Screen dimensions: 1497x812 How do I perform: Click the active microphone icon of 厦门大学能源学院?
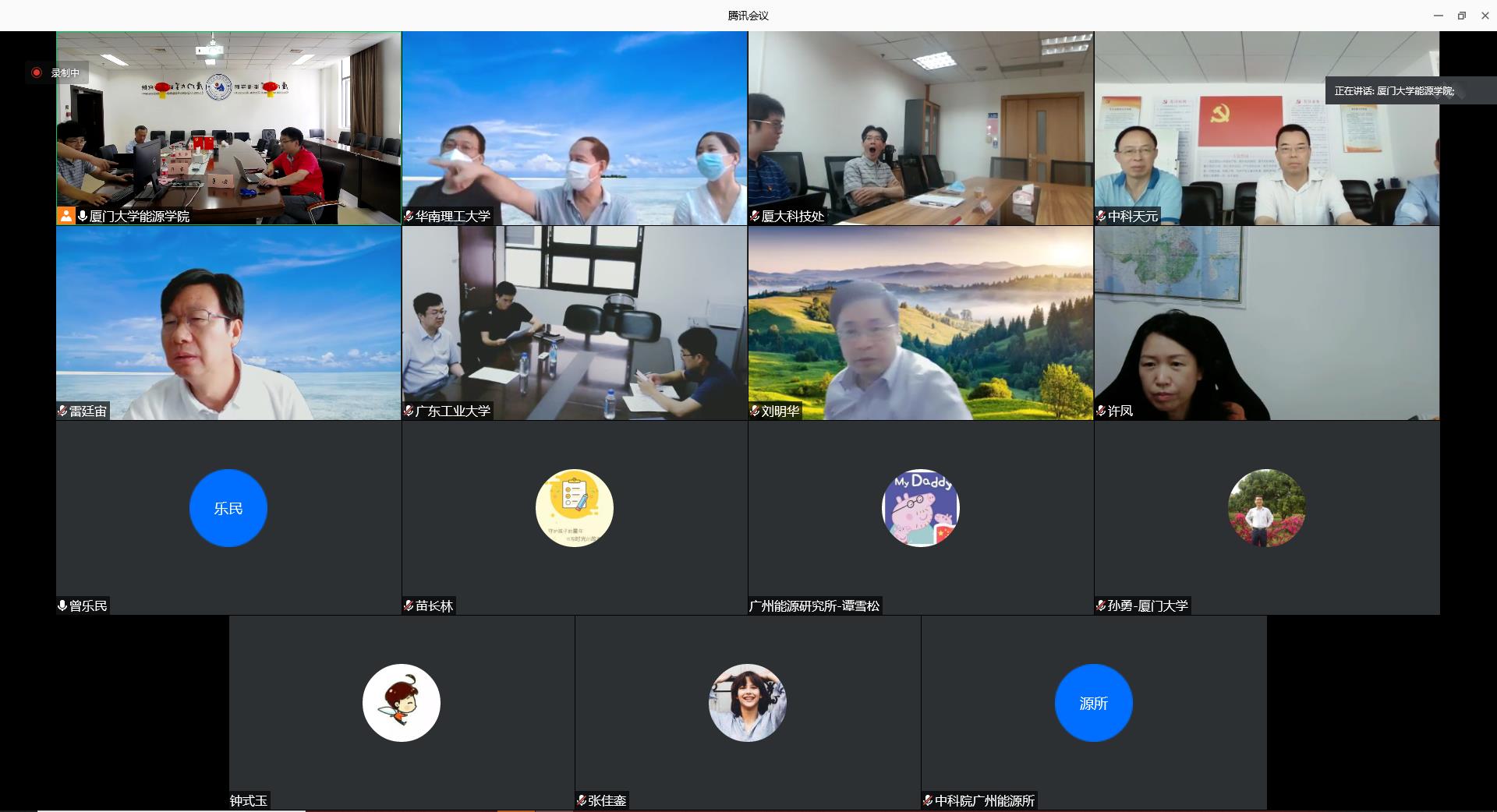[x=83, y=216]
